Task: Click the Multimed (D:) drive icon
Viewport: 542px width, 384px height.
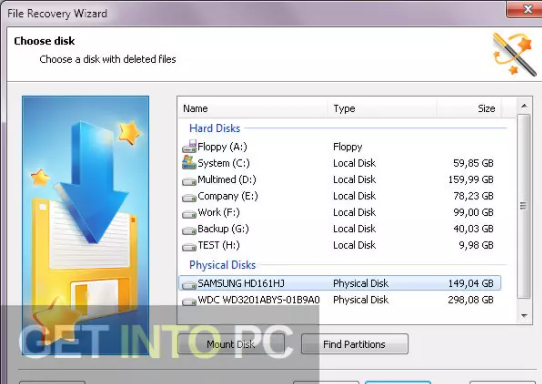Action: pyautogui.click(x=189, y=181)
